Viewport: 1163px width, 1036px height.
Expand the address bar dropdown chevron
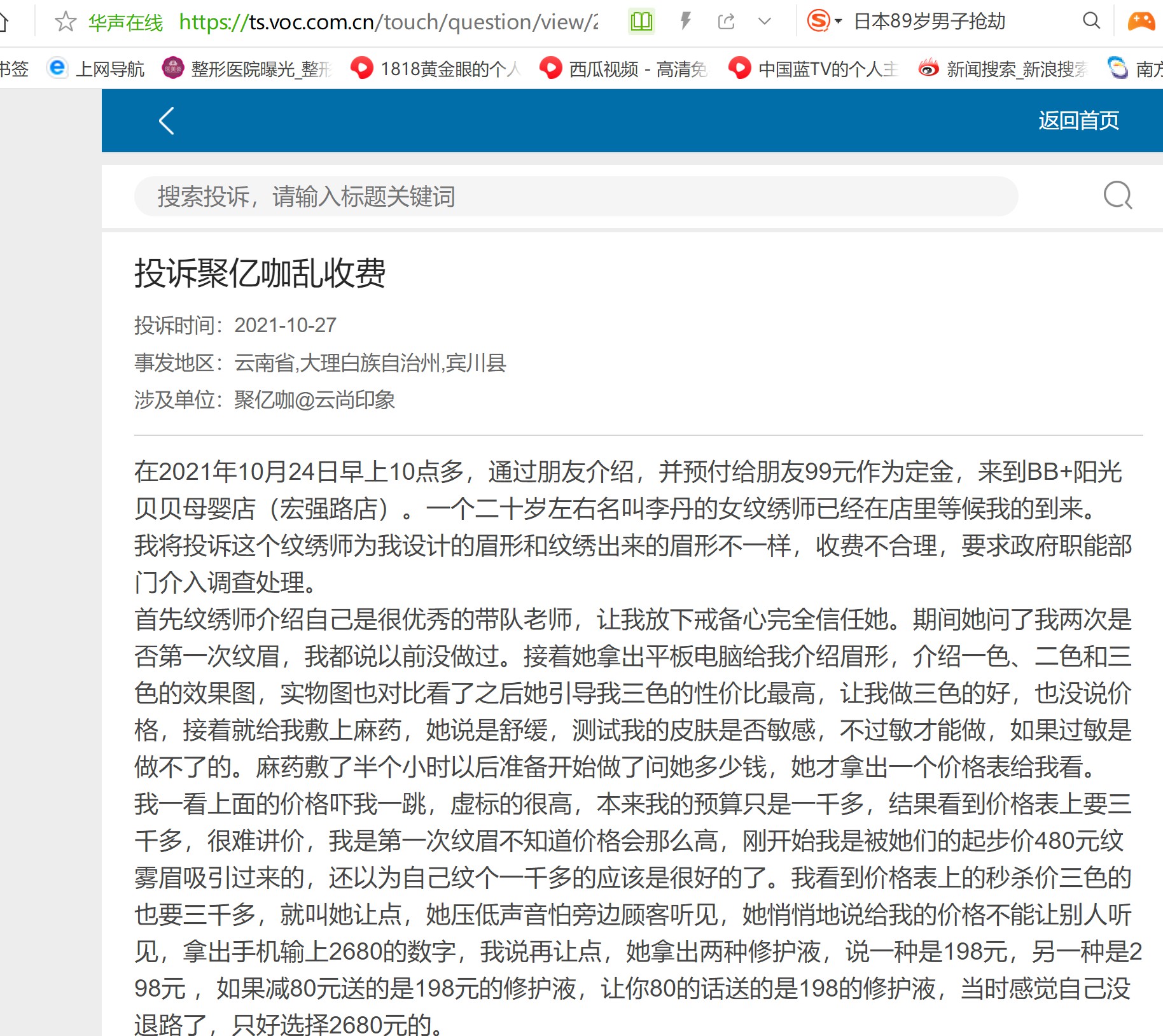[765, 22]
